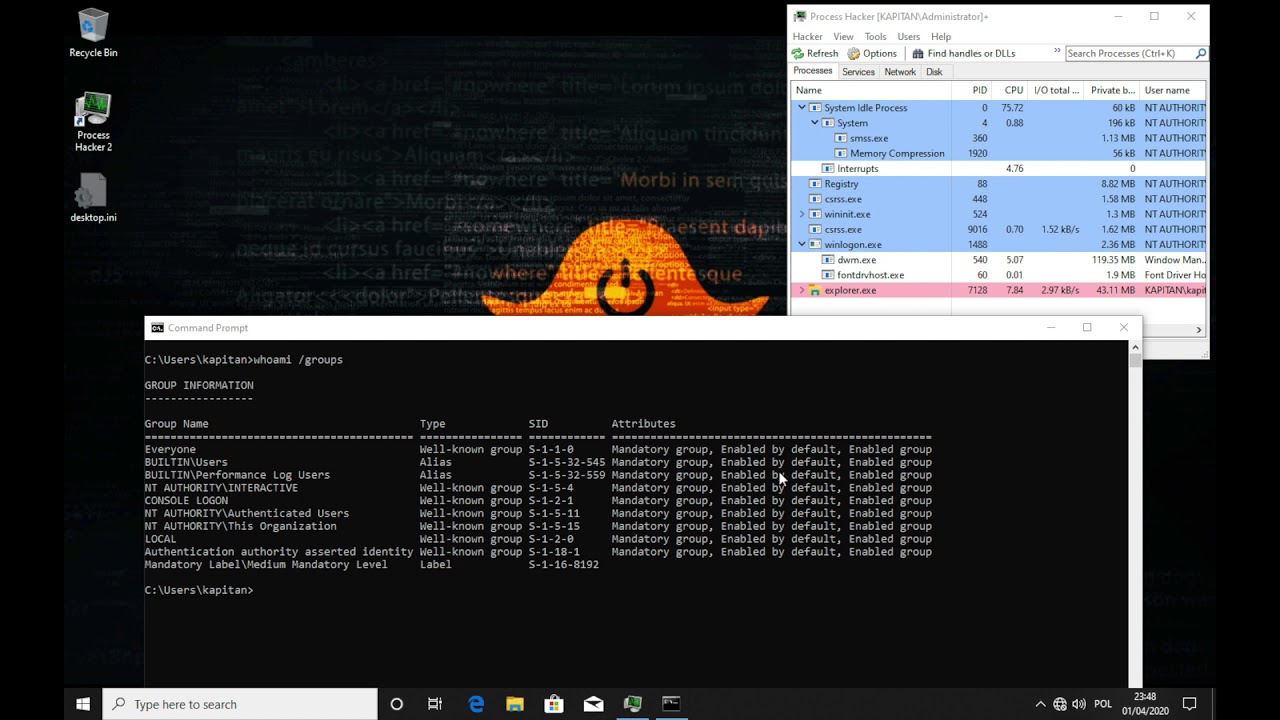Select the wininit.exe process row
This screenshot has width=1280, height=720.
pyautogui.click(x=998, y=214)
